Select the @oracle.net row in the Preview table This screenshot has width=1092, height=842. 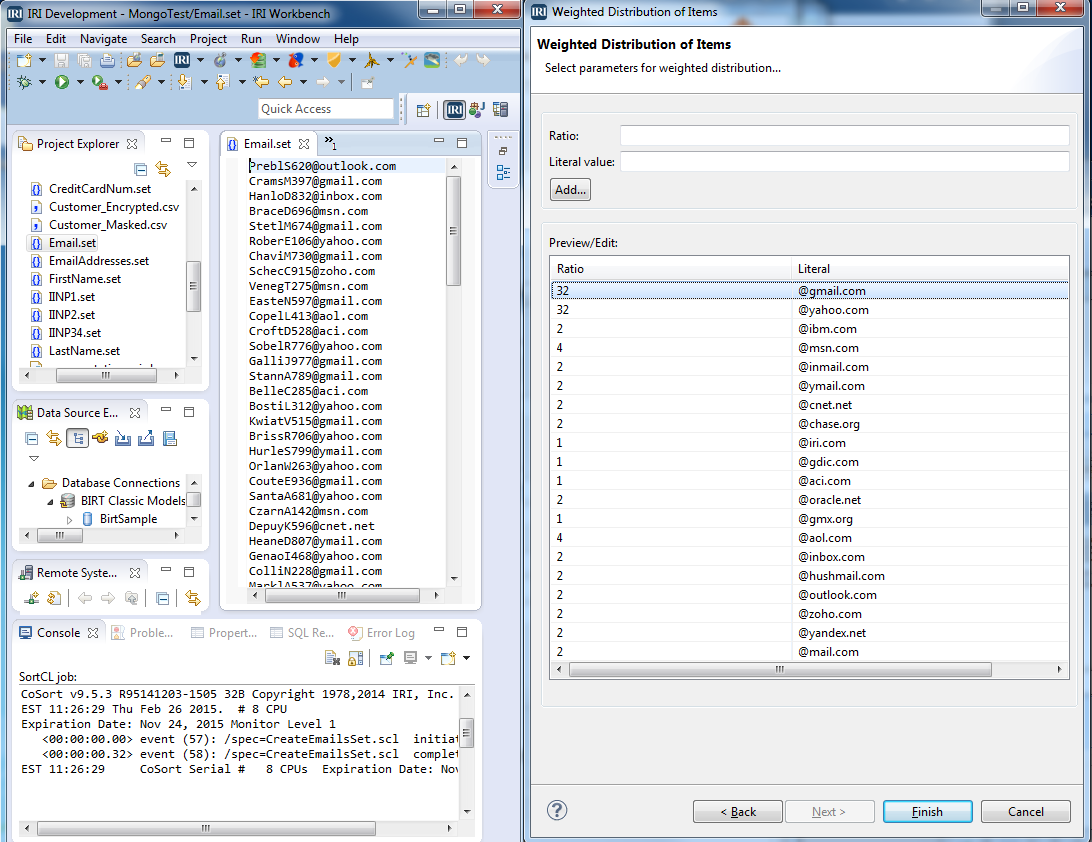point(809,500)
